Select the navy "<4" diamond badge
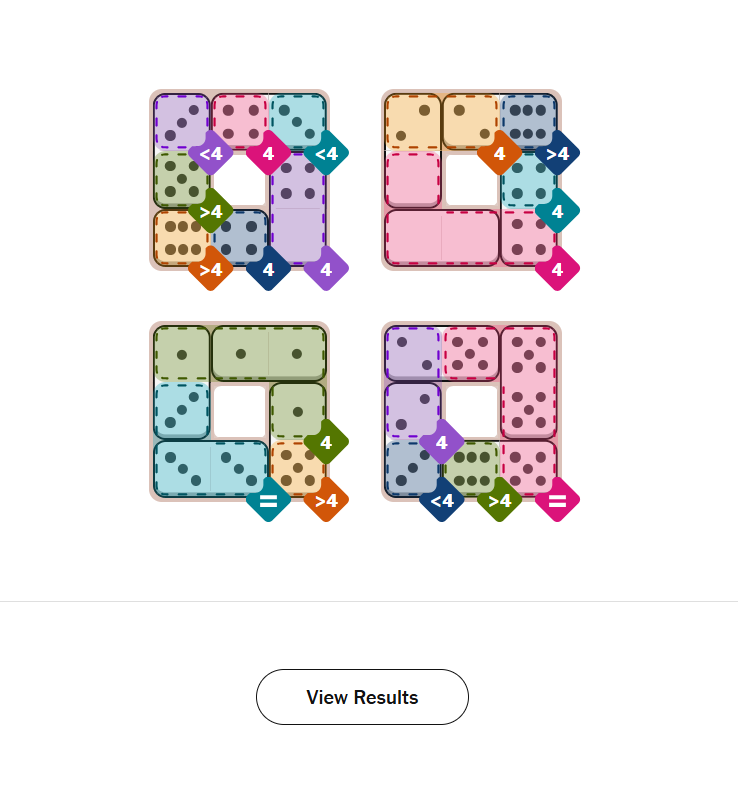738x810 pixels. tap(441, 500)
